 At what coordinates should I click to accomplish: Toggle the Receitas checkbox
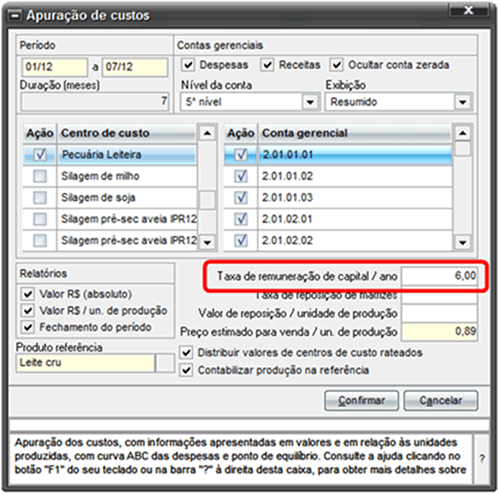267,65
